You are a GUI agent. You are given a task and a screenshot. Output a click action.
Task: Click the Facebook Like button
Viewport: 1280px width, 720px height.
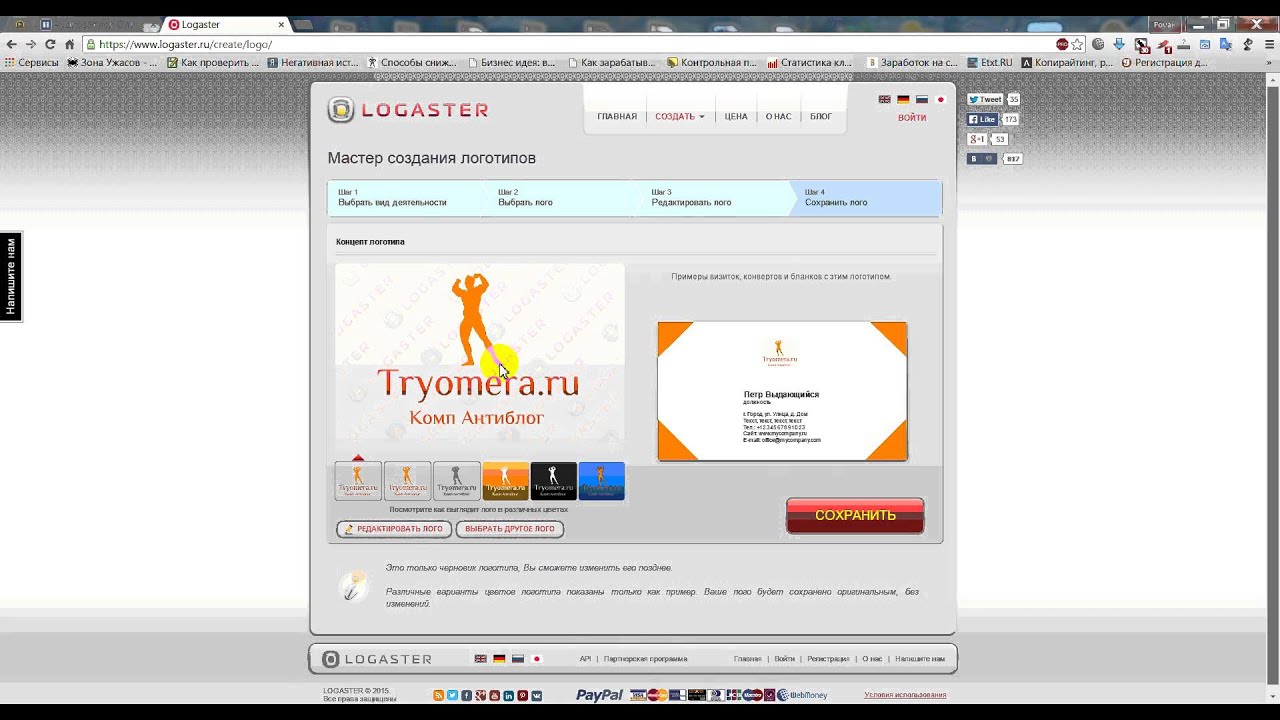point(982,119)
